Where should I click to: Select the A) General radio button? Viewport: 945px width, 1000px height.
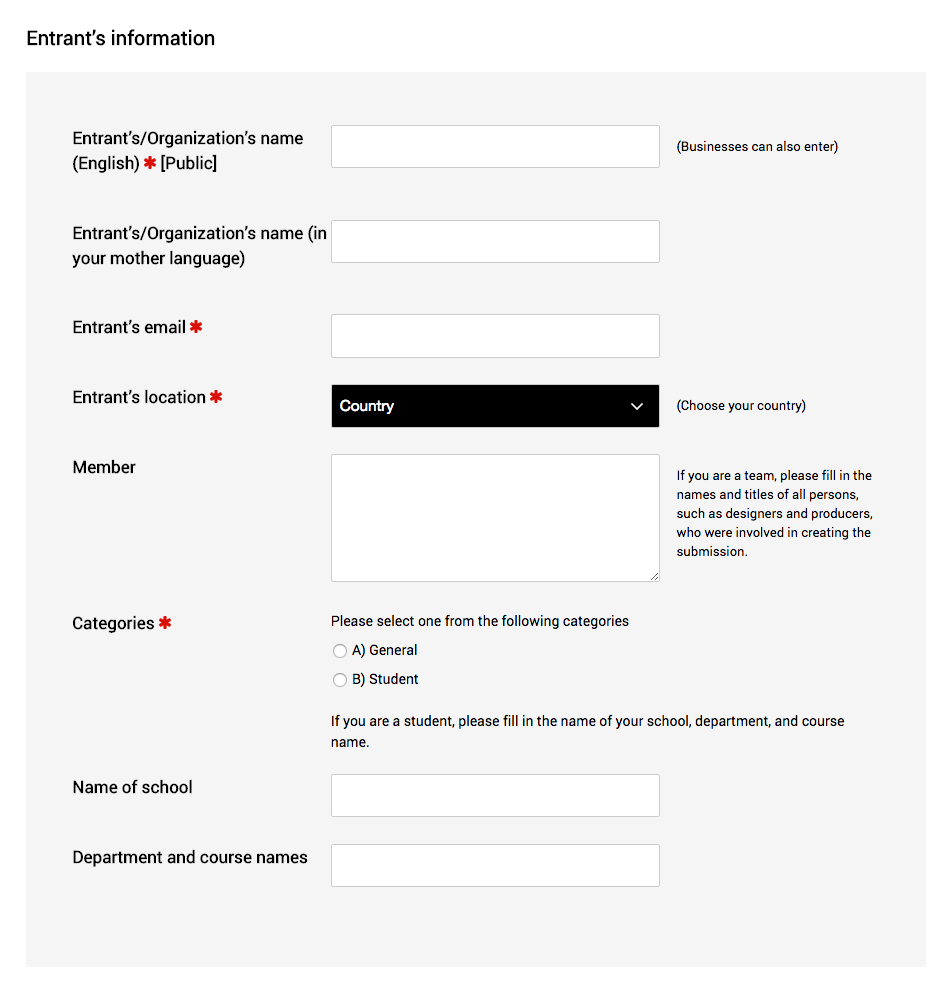tap(340, 651)
